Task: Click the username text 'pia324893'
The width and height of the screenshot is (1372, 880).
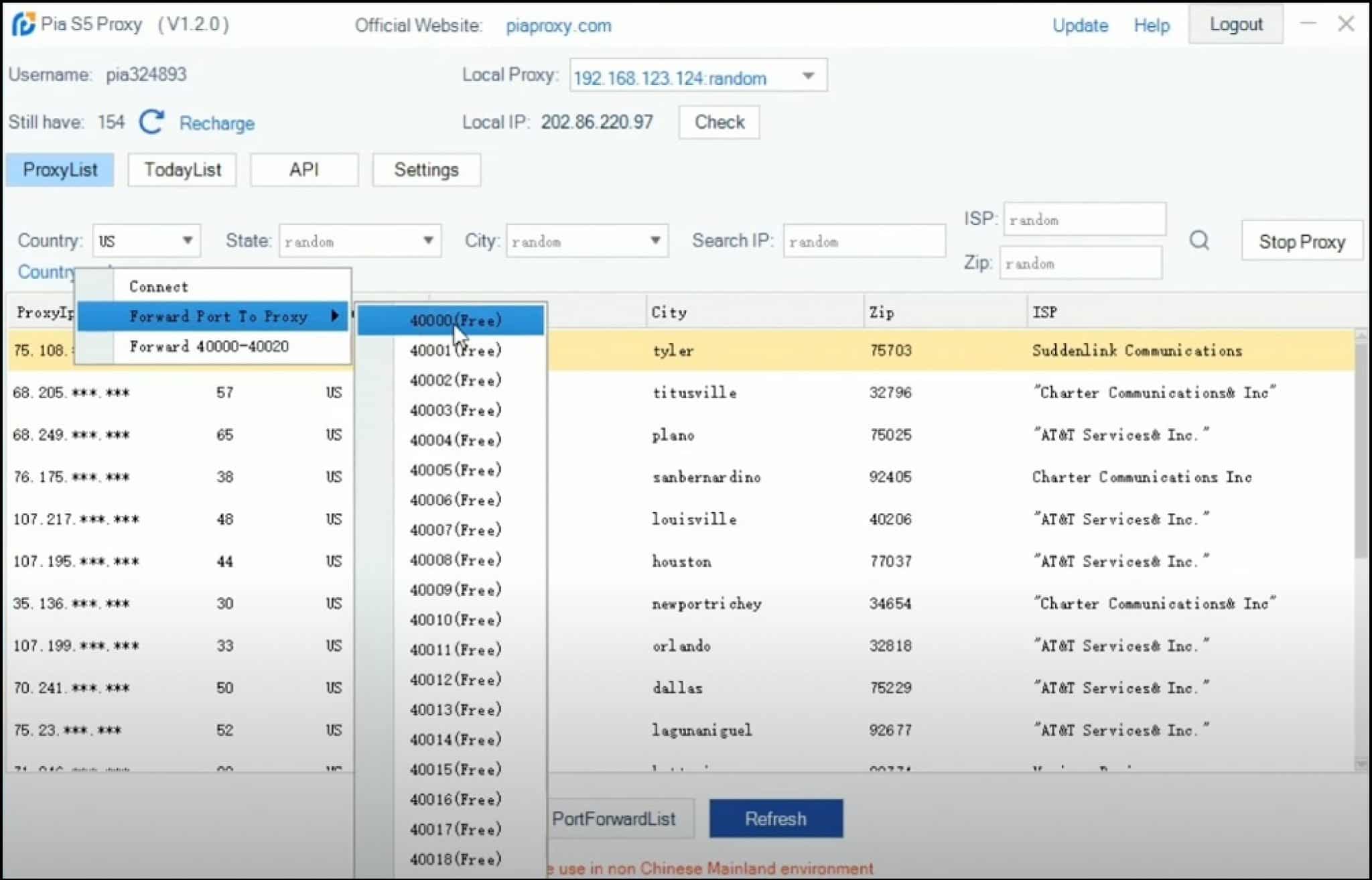Action: tap(146, 74)
